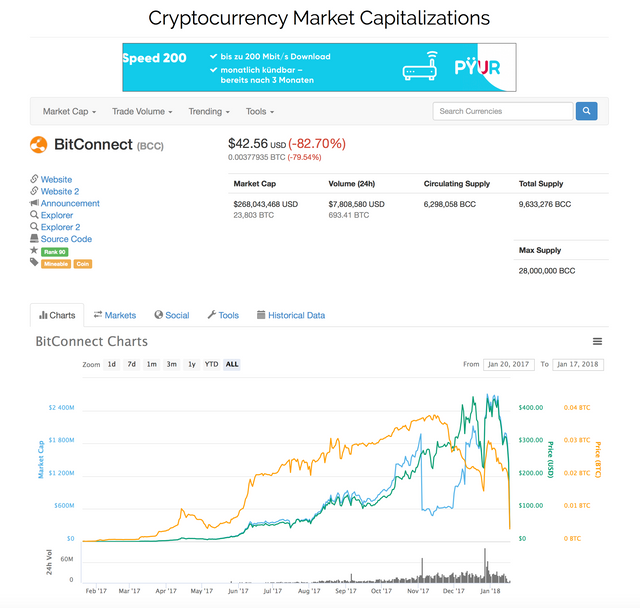Screen dimensions: 640x608
Task: Open the chart hamburger menu
Action: (597, 342)
